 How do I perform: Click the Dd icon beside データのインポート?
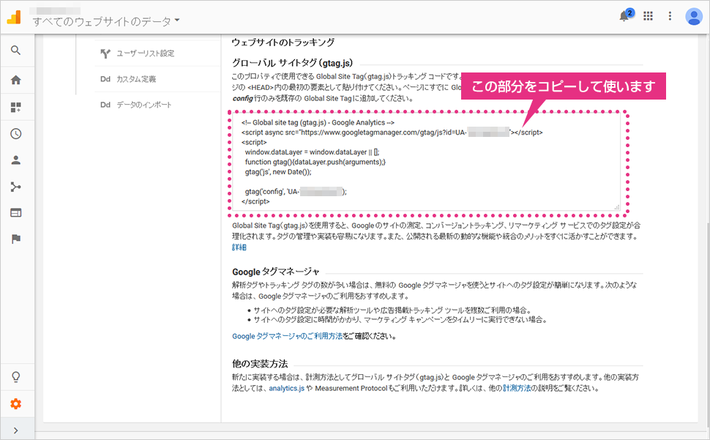point(105,105)
